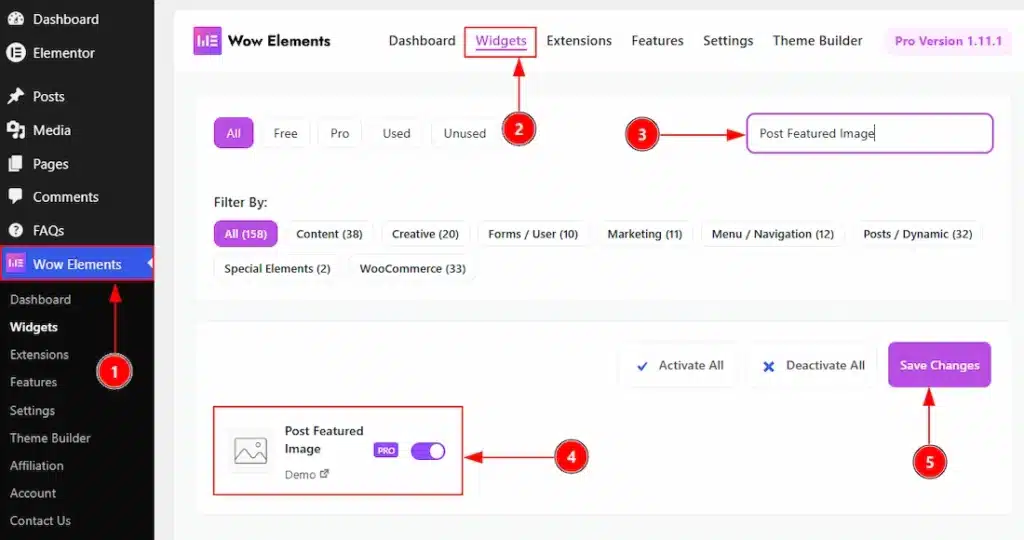
Task: Filter by Special Elements (2)
Action: (x=277, y=268)
